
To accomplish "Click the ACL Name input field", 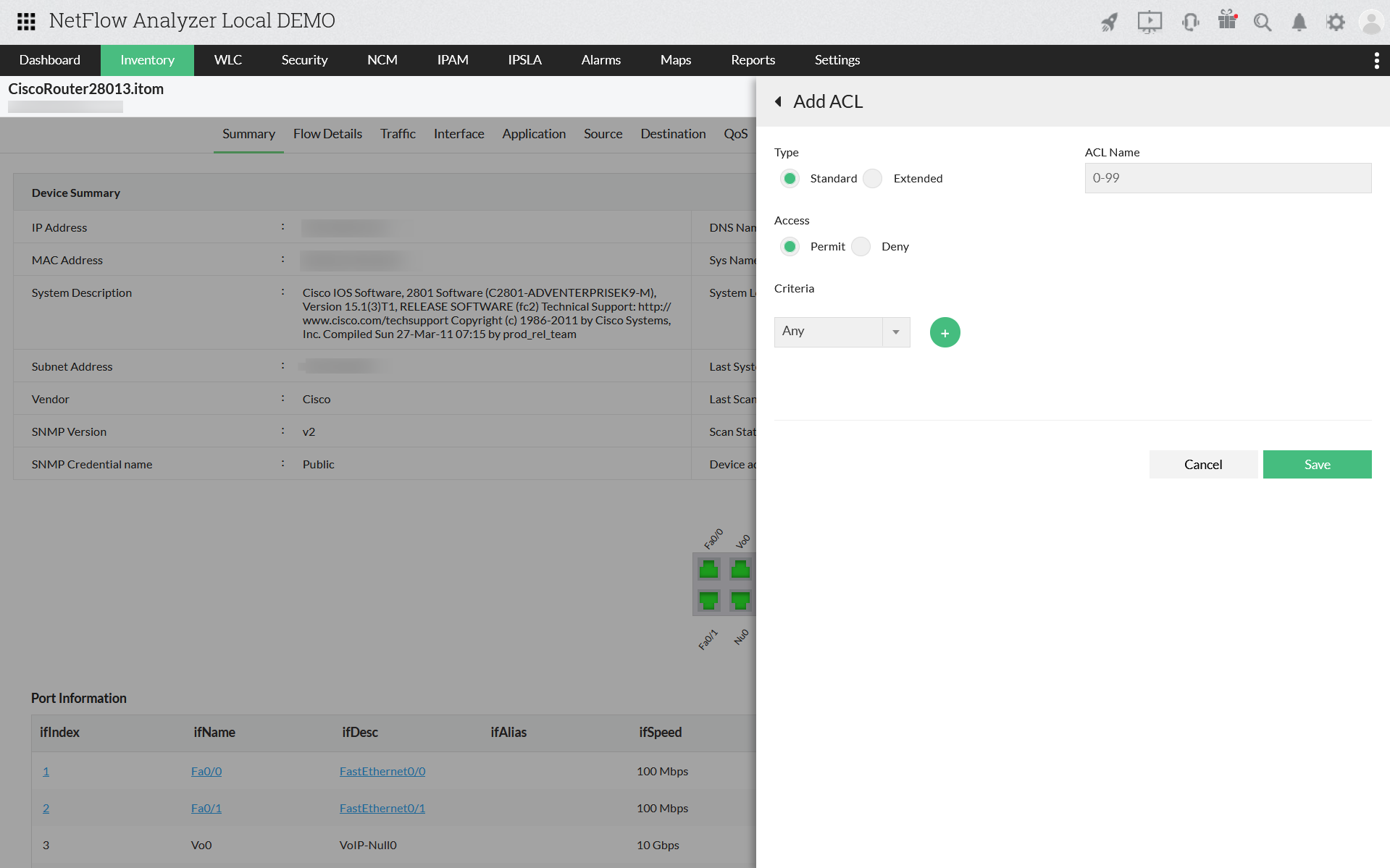I will coord(1227,178).
